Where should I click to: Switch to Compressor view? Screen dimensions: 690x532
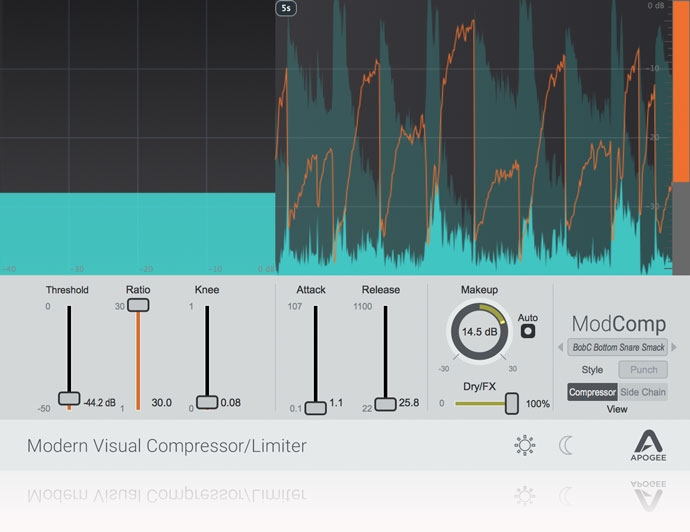click(x=592, y=392)
